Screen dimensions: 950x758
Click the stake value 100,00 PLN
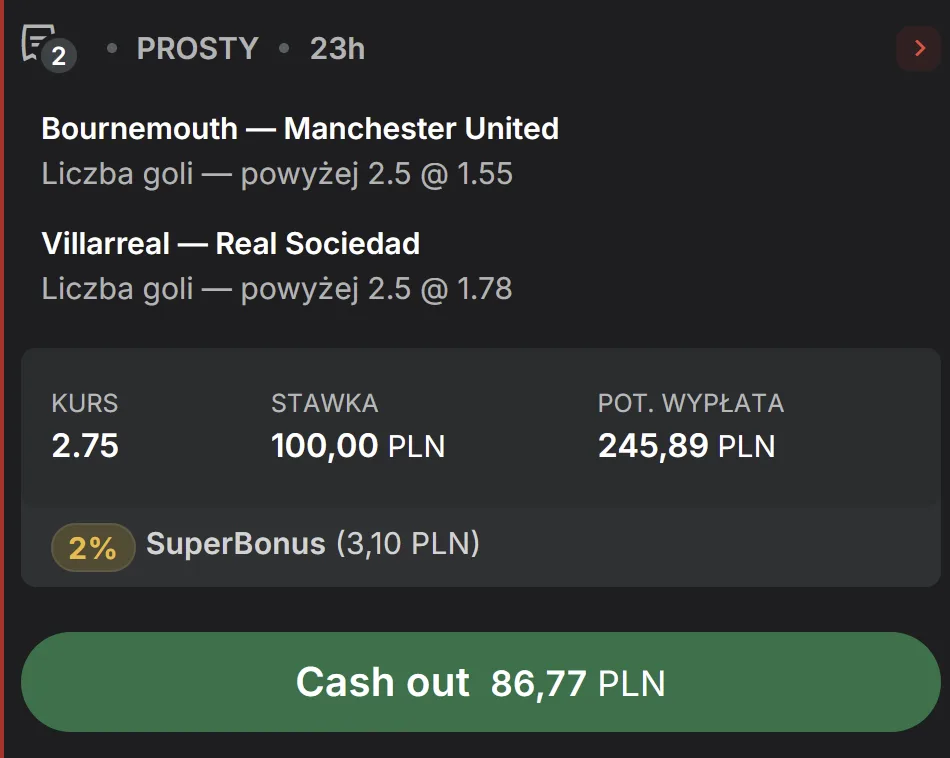[x=357, y=446]
